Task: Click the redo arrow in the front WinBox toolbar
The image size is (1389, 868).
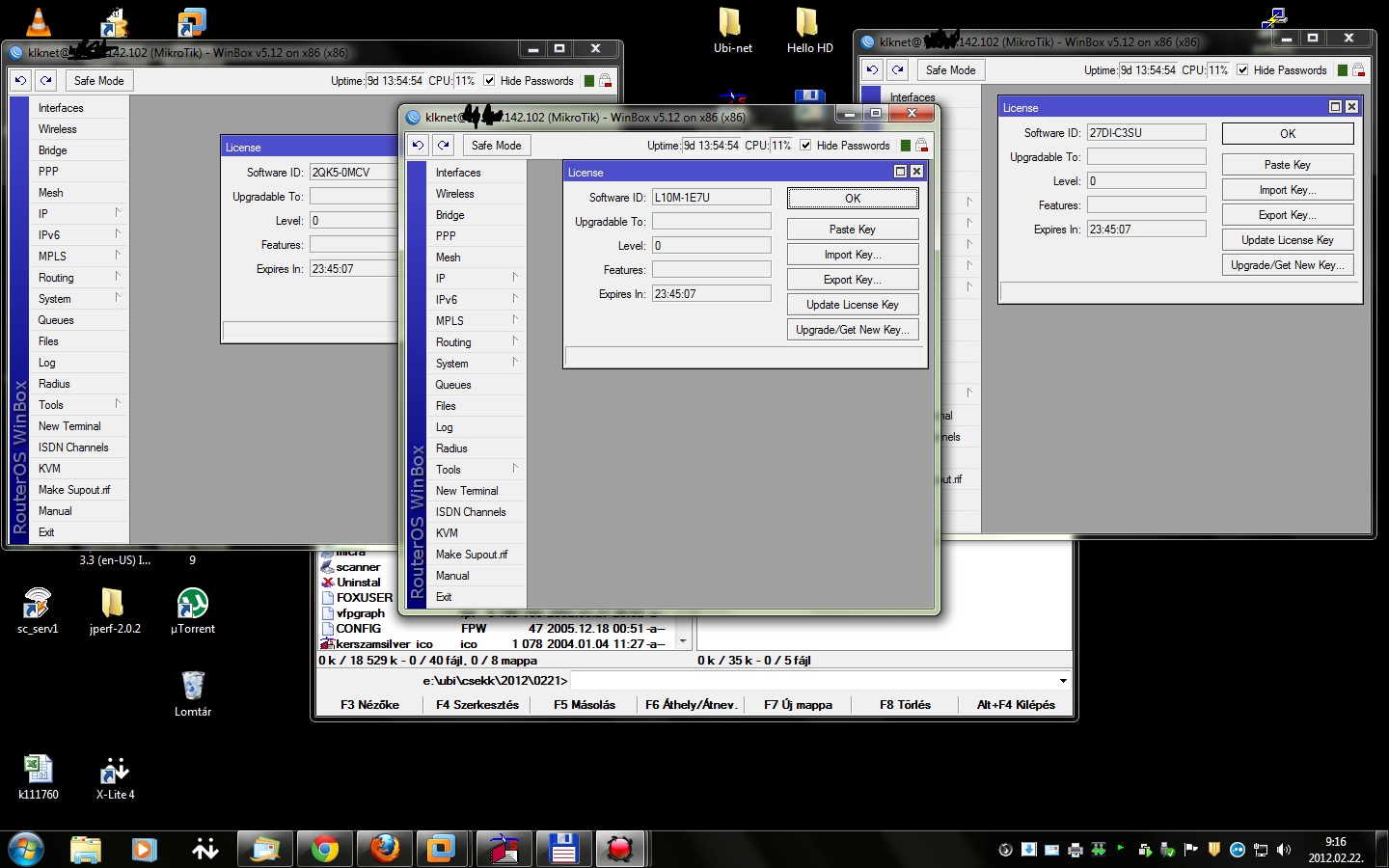Action: (x=444, y=145)
